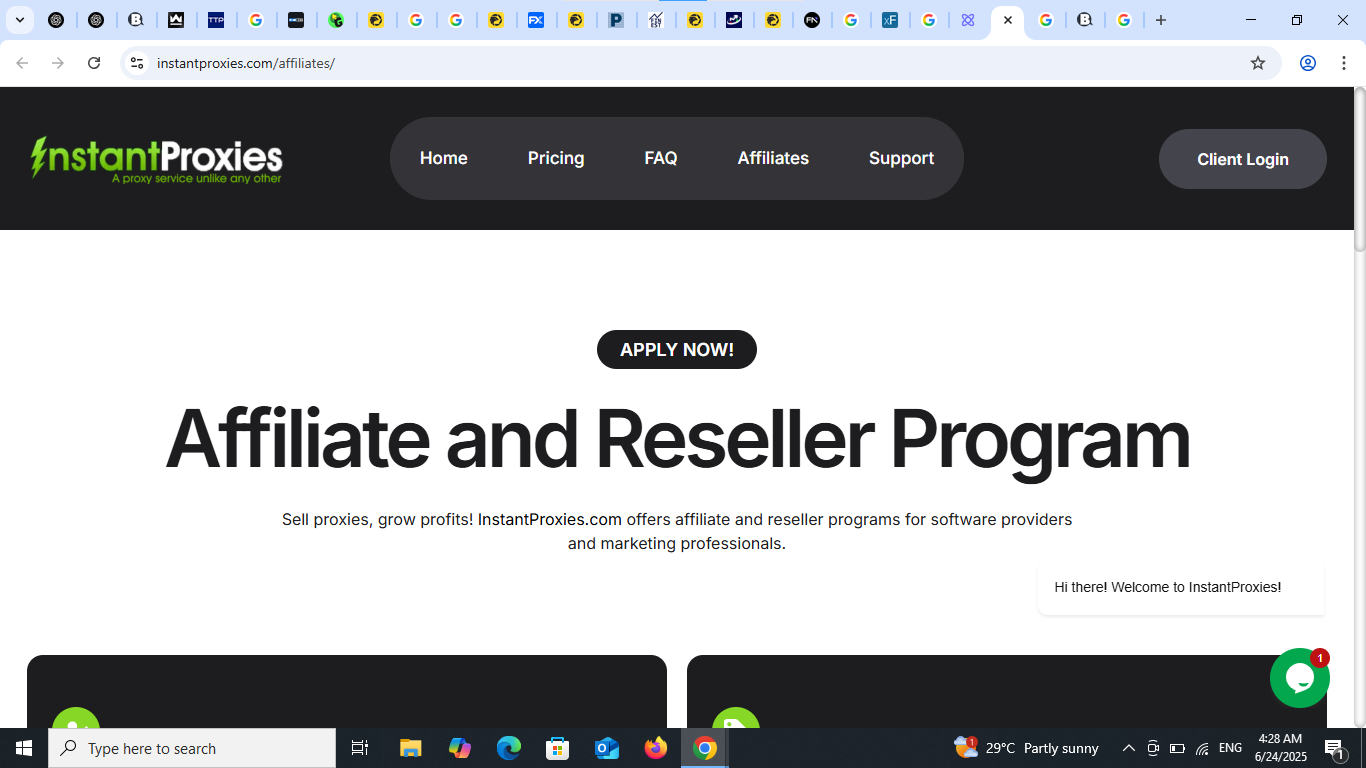This screenshot has height=768, width=1366.
Task: Open Firefox from the taskbar
Action: click(656, 748)
